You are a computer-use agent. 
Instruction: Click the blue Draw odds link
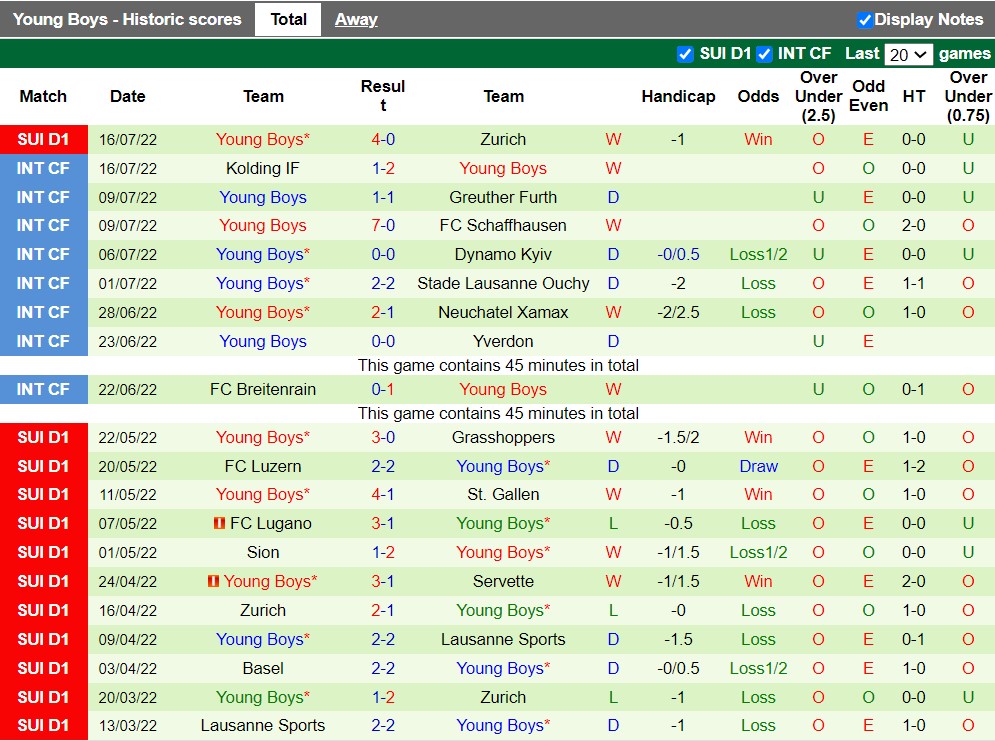coord(758,466)
